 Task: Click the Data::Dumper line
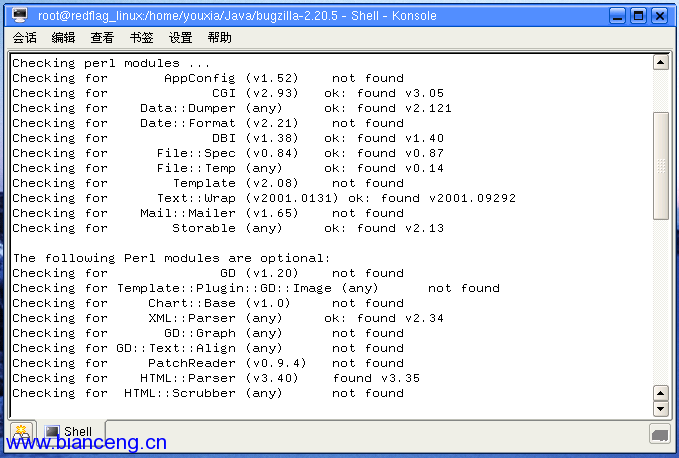pos(232,108)
